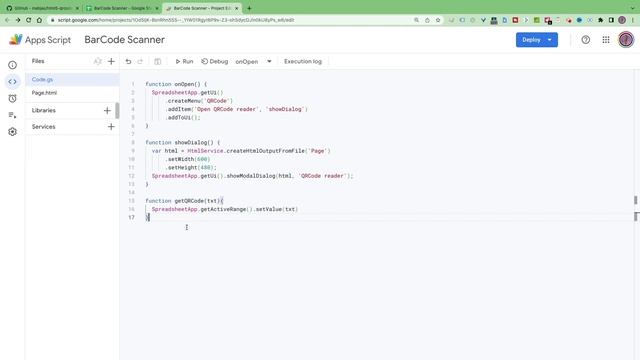
Task: Click the createHtmlOutputFromFile('Page') line
Action: point(241,151)
